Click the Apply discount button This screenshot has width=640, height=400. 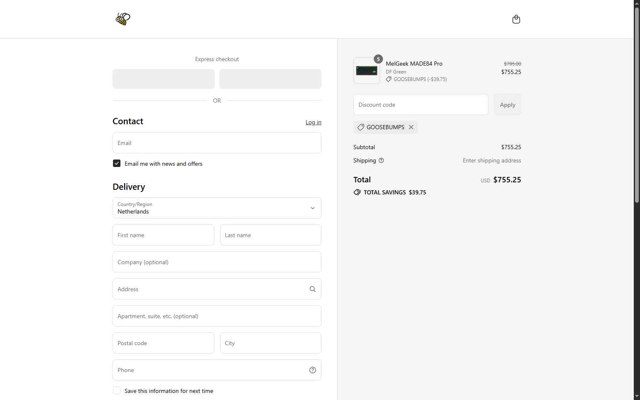507,104
